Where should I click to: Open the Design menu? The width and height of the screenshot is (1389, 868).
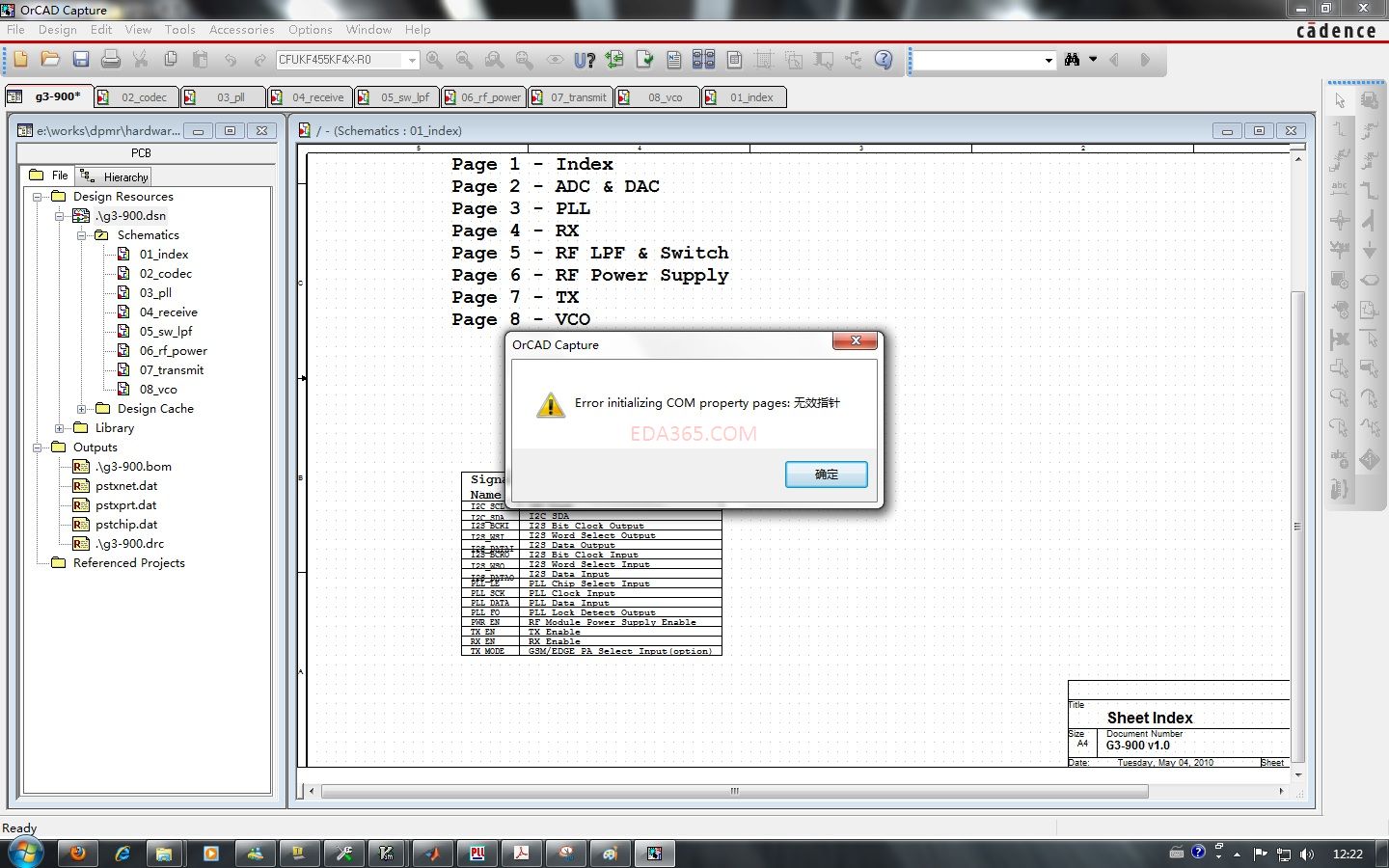tap(58, 30)
